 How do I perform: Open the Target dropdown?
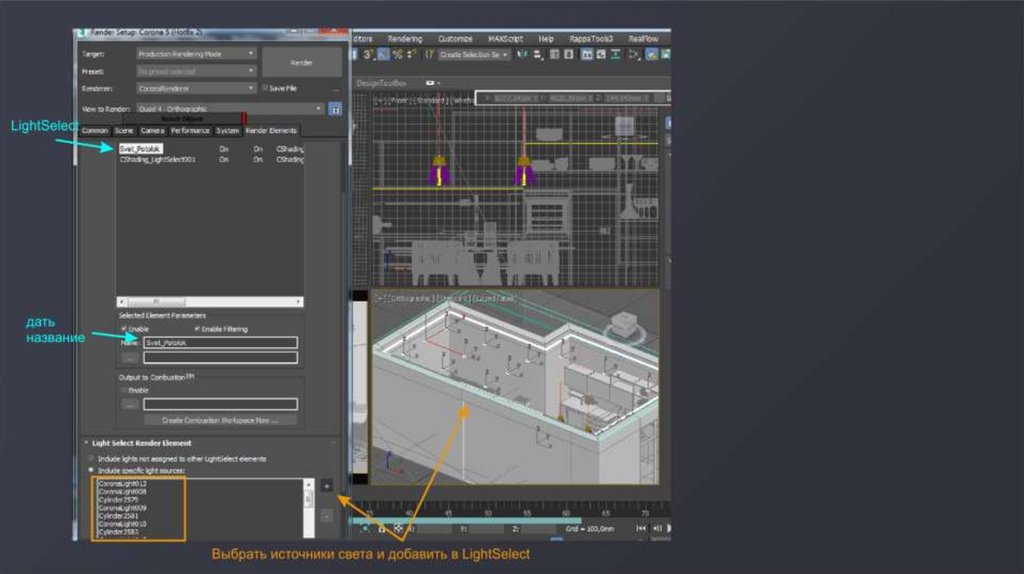196,54
